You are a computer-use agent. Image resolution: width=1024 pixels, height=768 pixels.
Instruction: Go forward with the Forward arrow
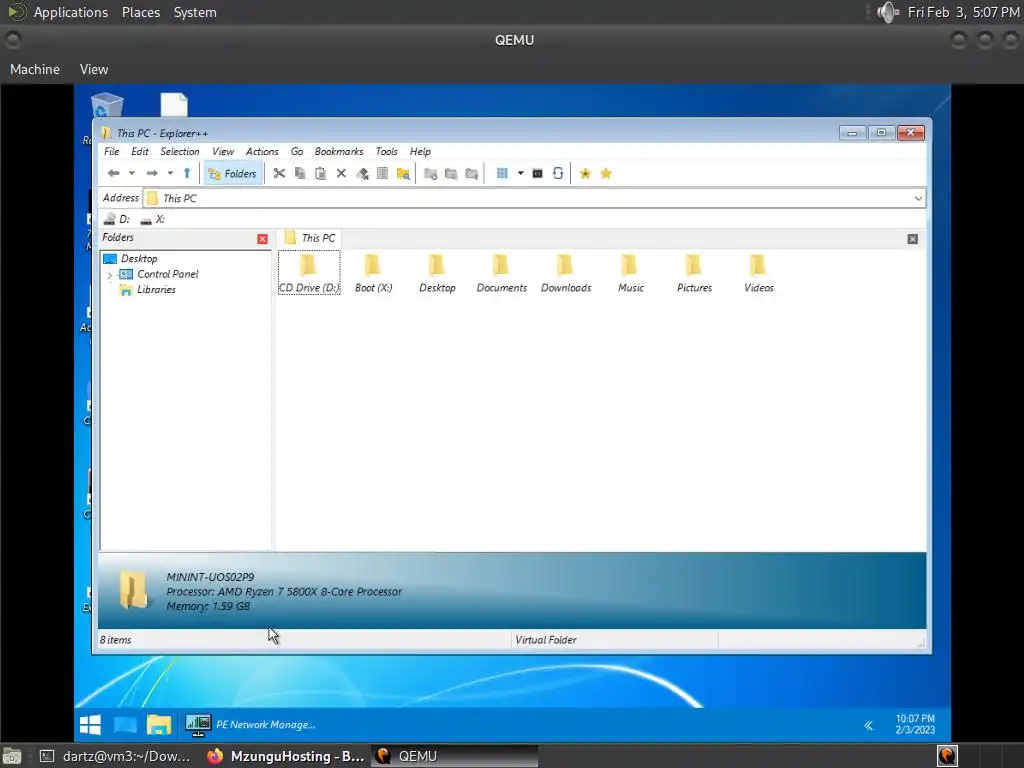152,174
